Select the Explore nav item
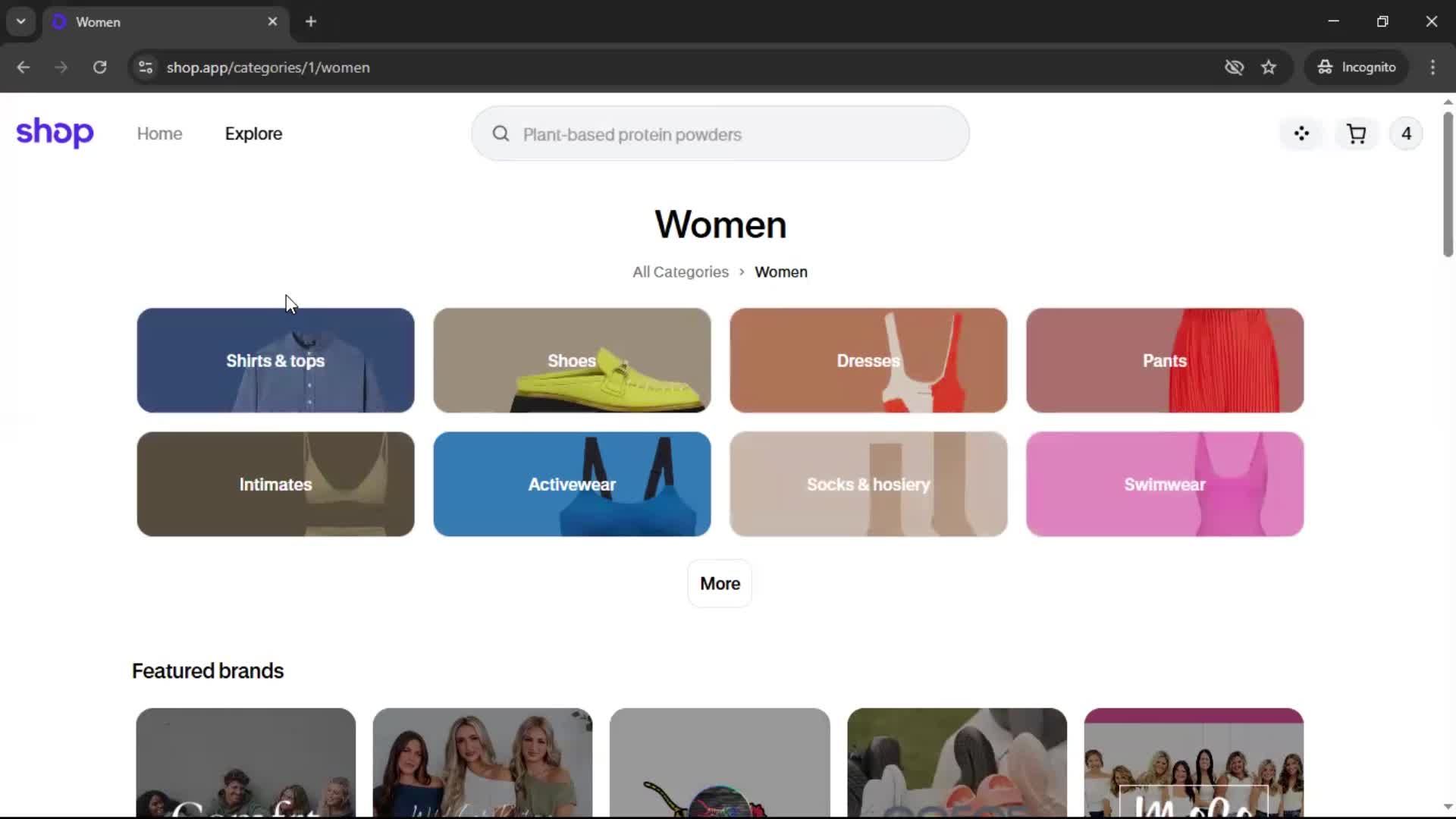The width and height of the screenshot is (1456, 819). 253,134
